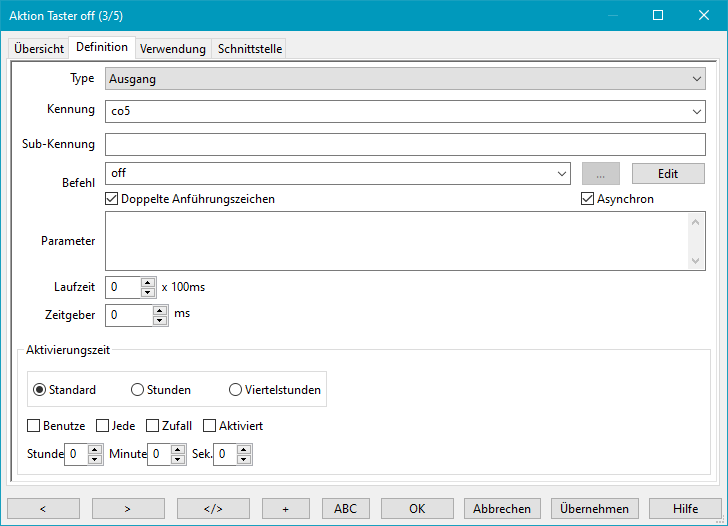Open the Schnittstelle tab

tap(250, 49)
